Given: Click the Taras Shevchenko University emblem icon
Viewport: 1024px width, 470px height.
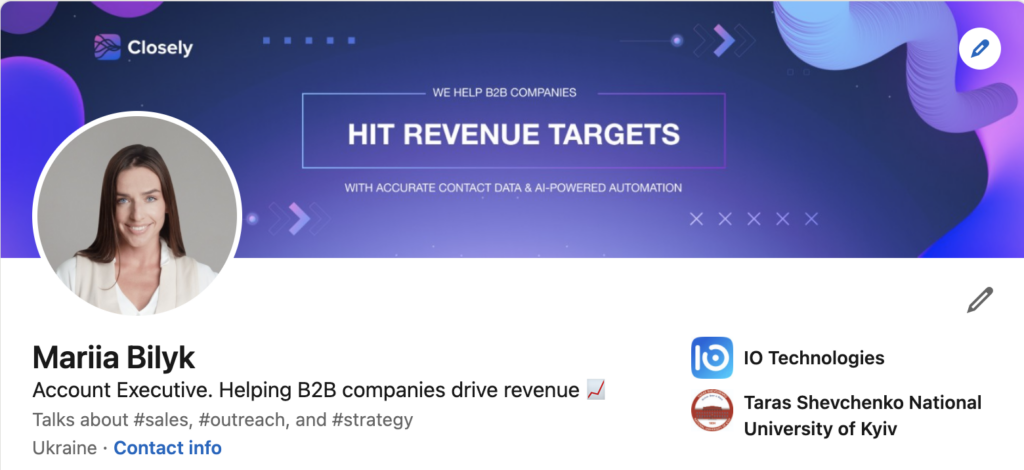Looking at the screenshot, I should 712,411.
